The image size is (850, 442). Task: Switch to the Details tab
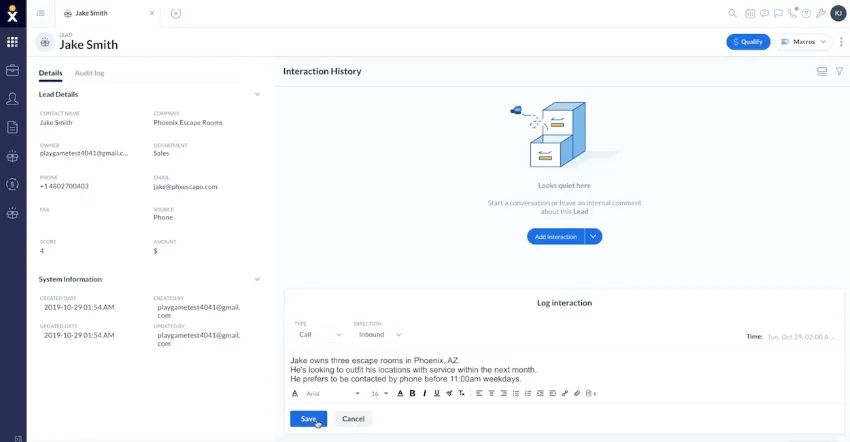(50, 73)
